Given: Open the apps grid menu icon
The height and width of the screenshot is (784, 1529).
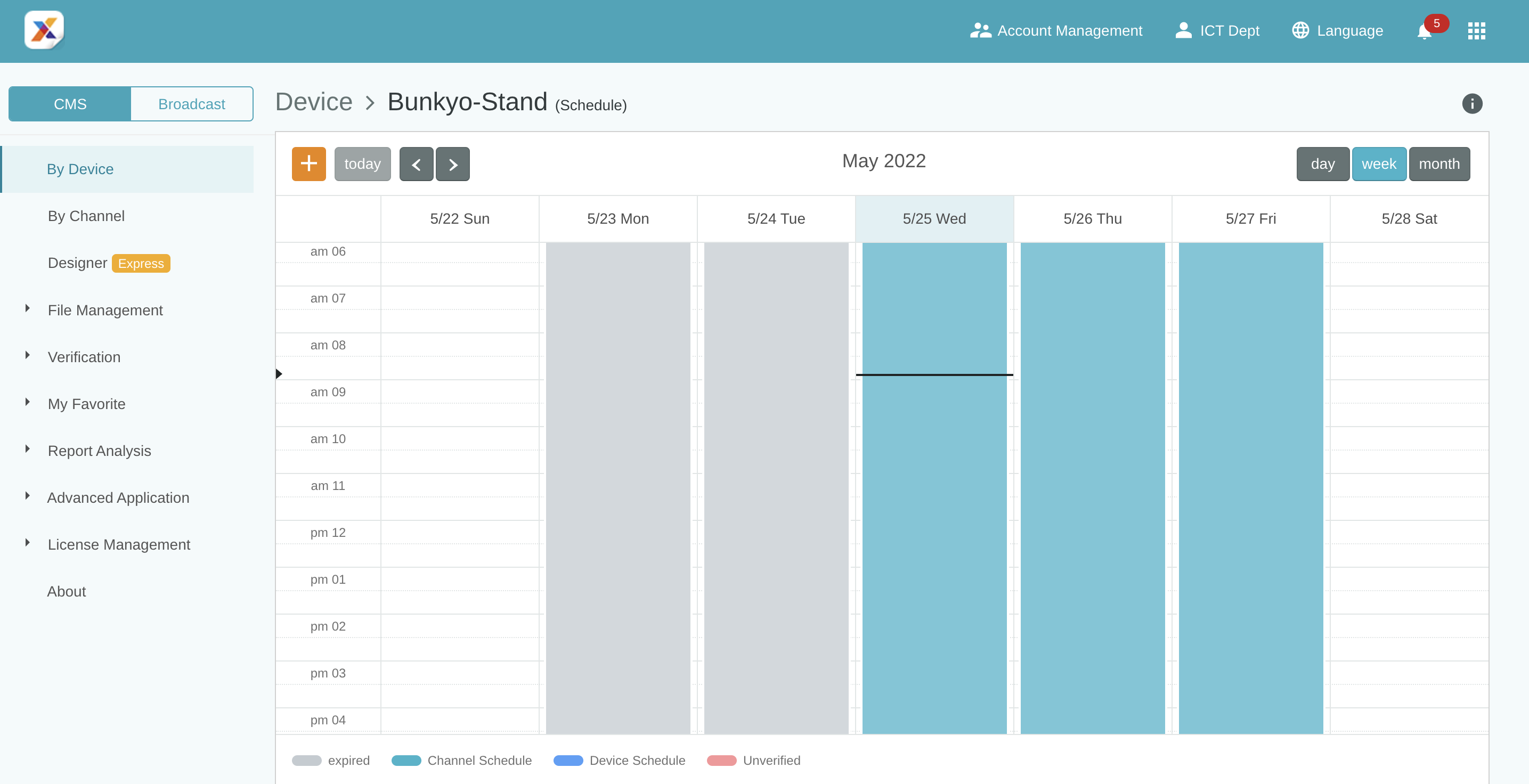Looking at the screenshot, I should coord(1476,31).
